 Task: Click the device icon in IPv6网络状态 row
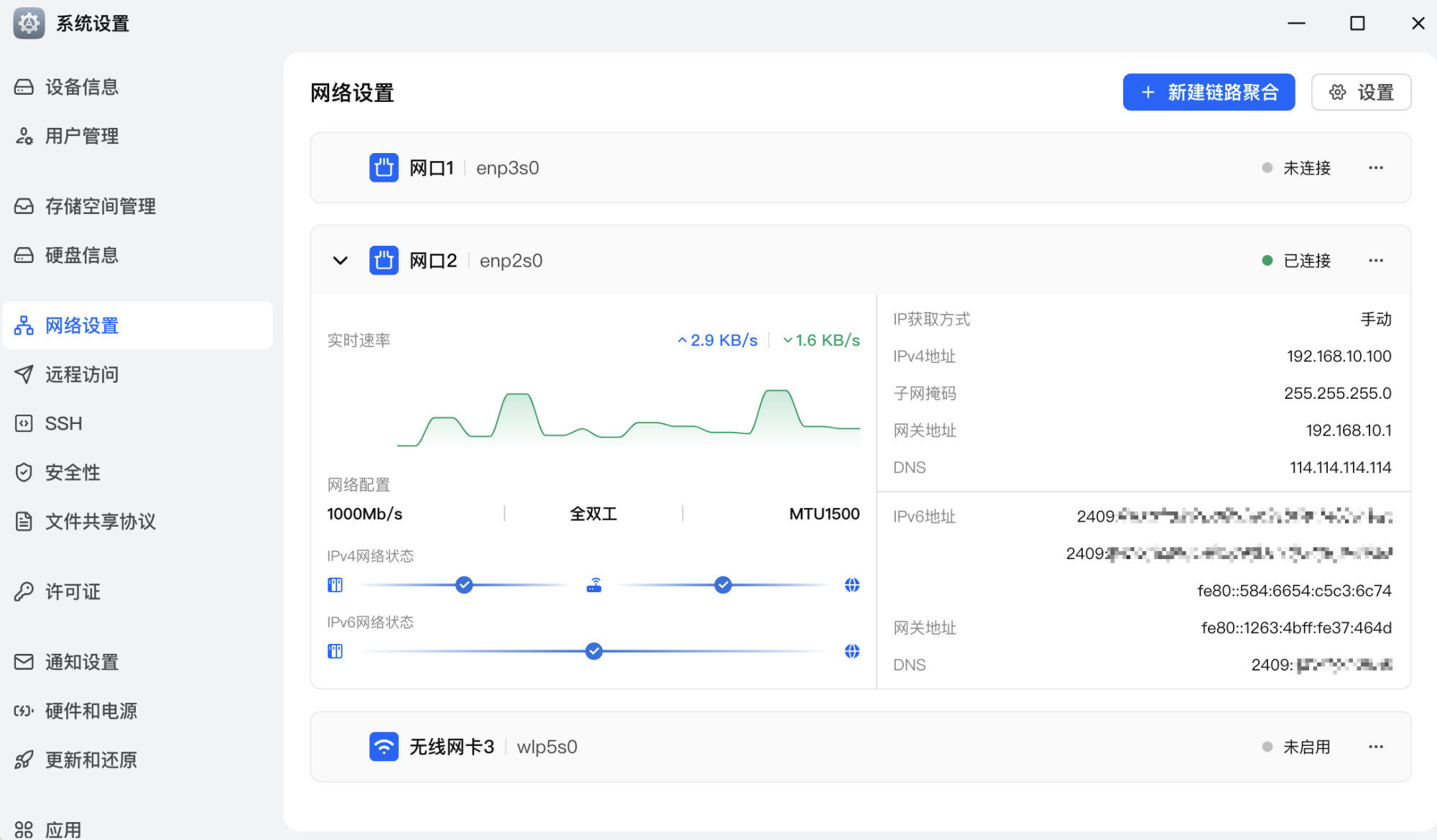coord(335,651)
